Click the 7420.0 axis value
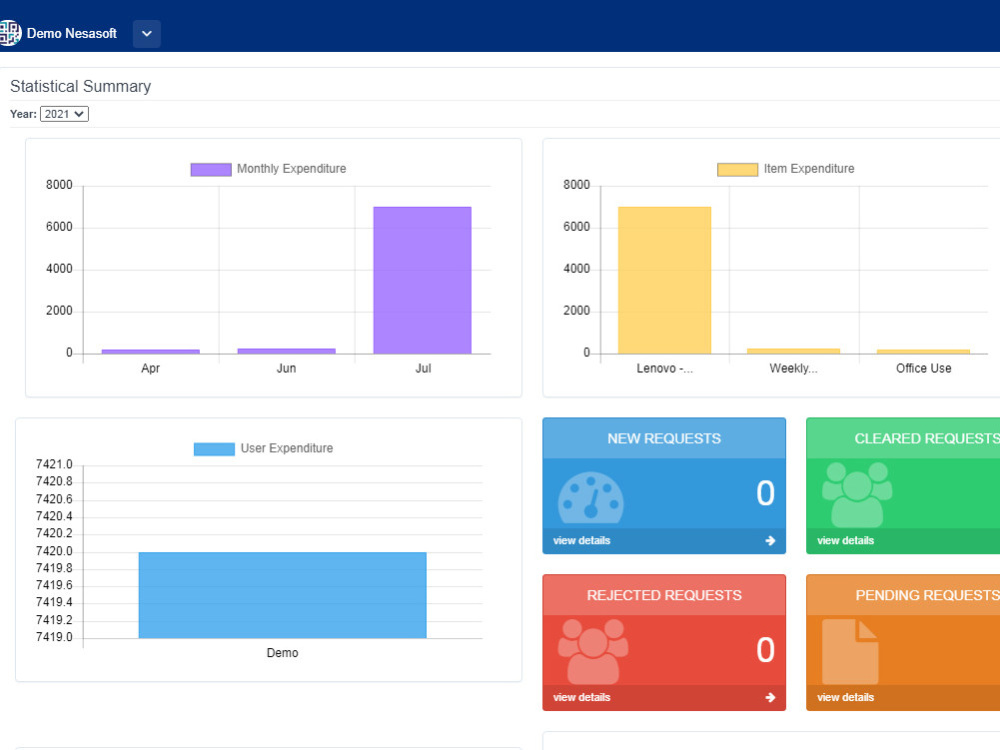 54,551
